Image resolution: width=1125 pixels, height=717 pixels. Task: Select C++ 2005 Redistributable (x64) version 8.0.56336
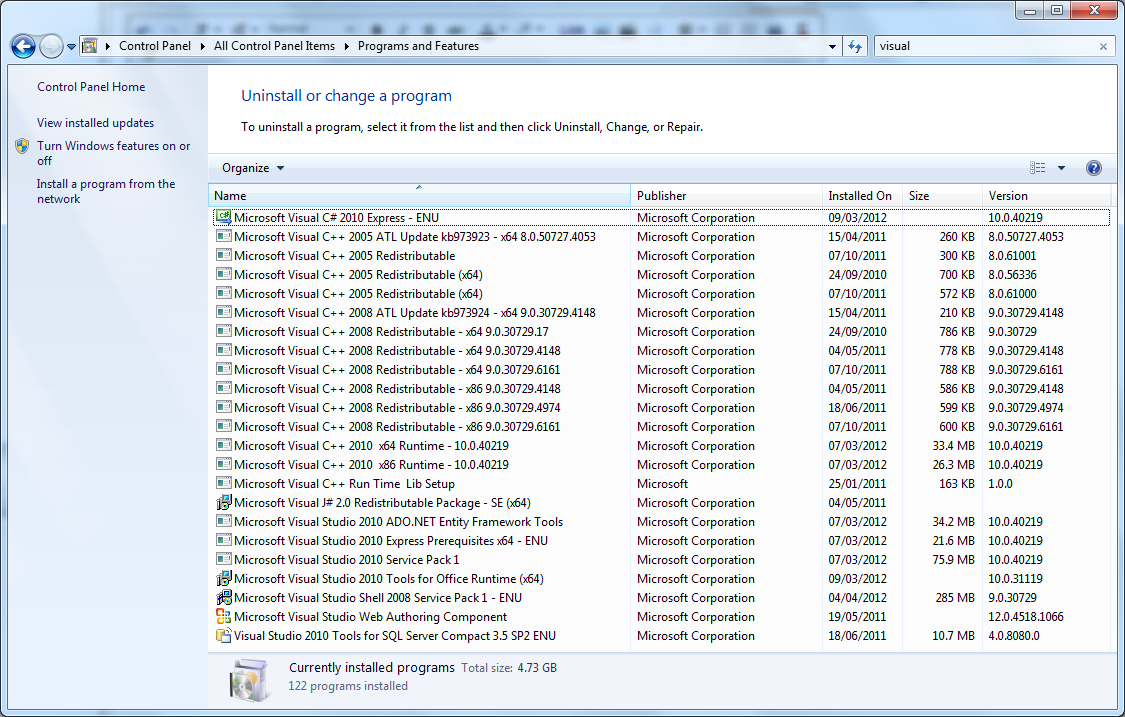pos(662,275)
